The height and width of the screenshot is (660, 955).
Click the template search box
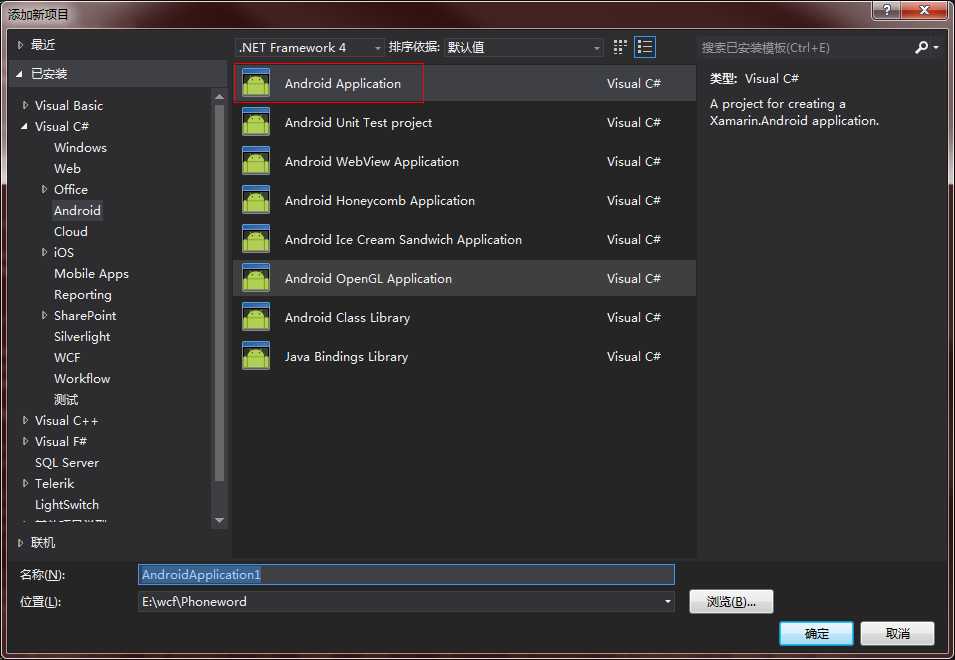805,47
